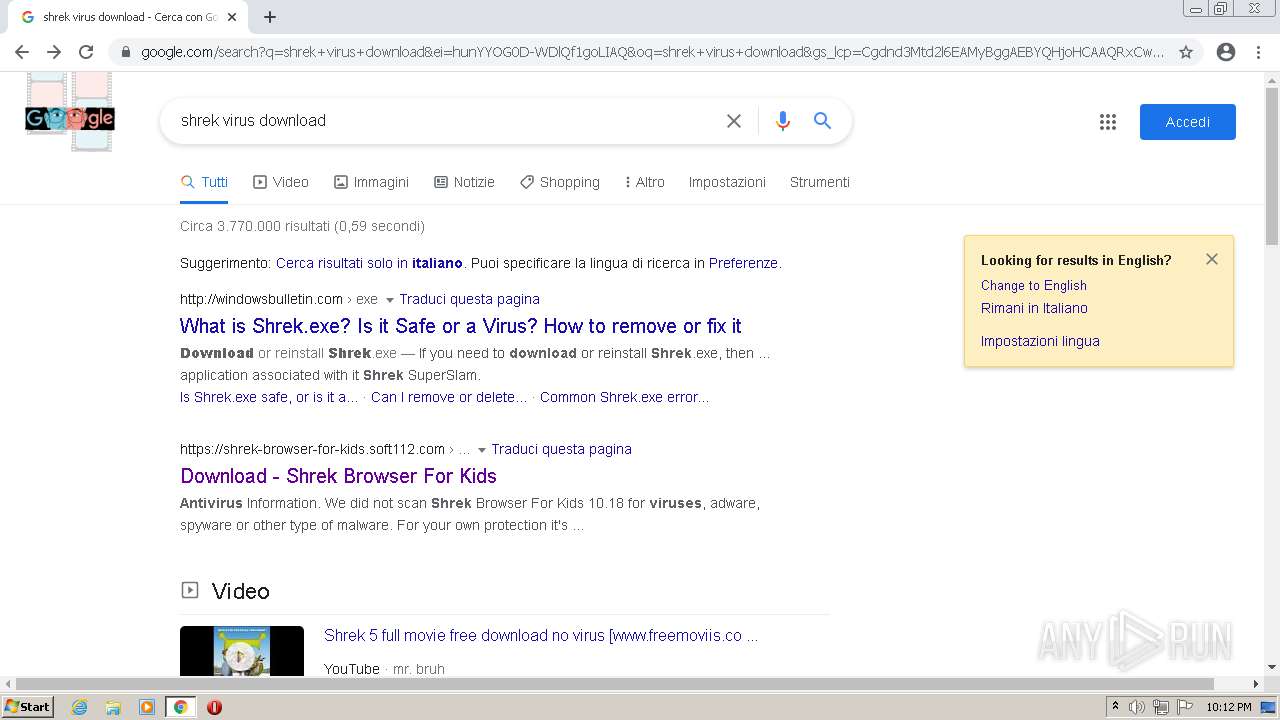The image size is (1280, 720).
Task: View site information via the padlock icon
Action: pos(124,52)
